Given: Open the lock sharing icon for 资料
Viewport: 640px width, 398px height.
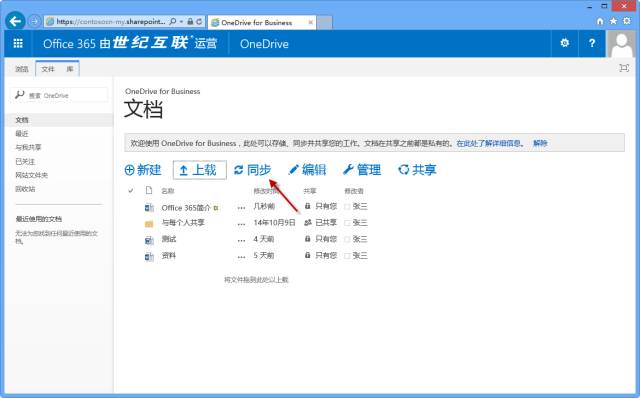Looking at the screenshot, I should [x=307, y=255].
